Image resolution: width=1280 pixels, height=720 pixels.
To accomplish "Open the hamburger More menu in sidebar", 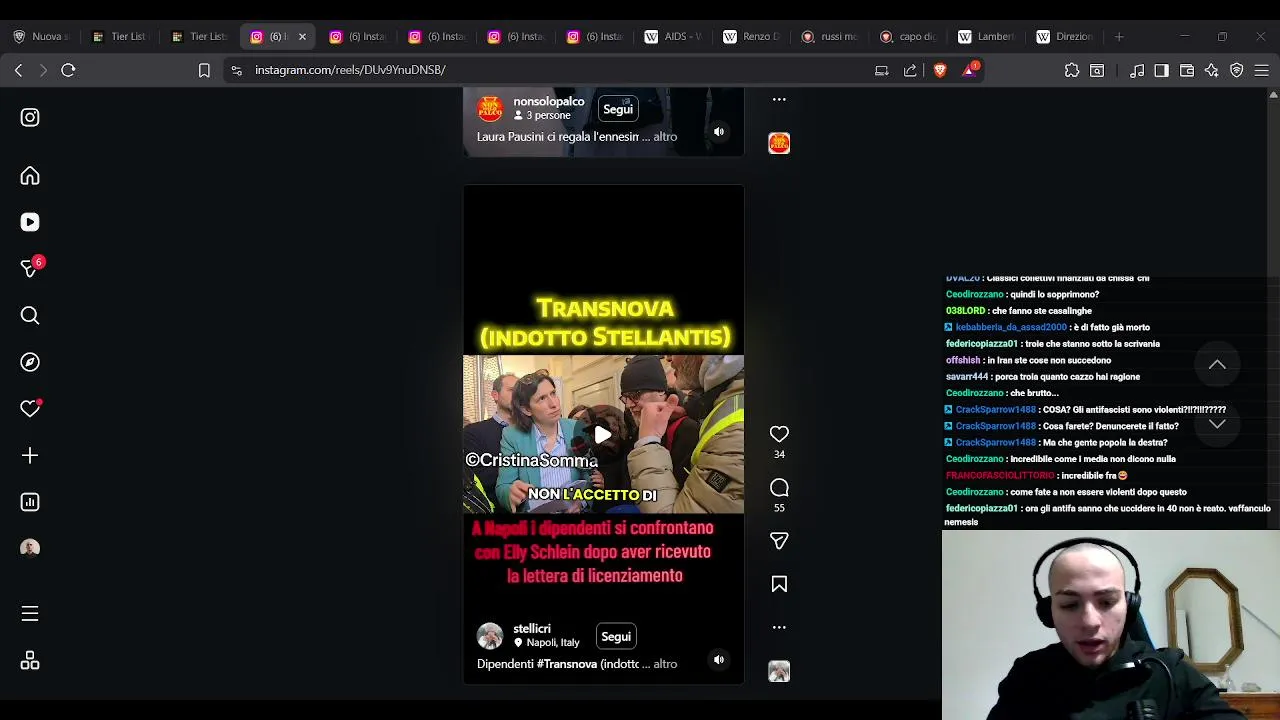I will 30,614.
